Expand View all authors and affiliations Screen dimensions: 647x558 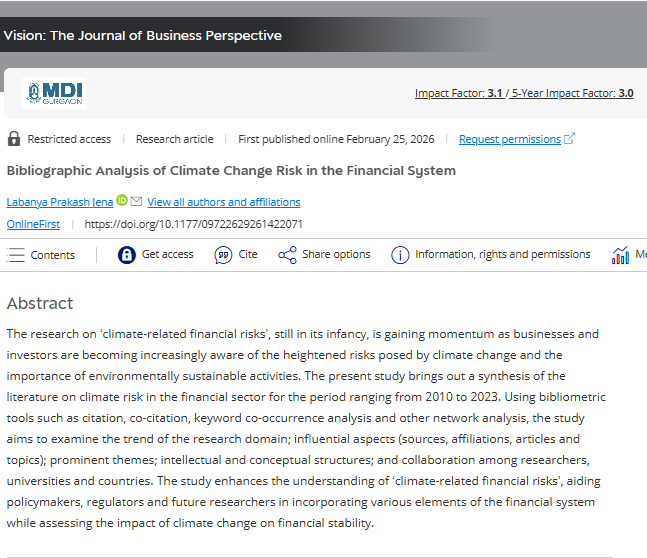coord(223,202)
